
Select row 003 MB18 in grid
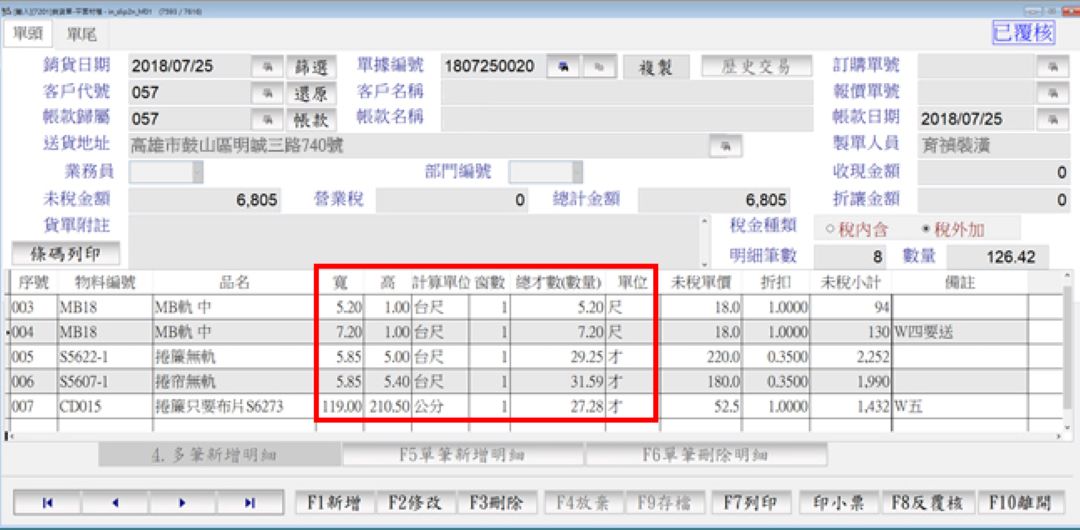coord(534,307)
